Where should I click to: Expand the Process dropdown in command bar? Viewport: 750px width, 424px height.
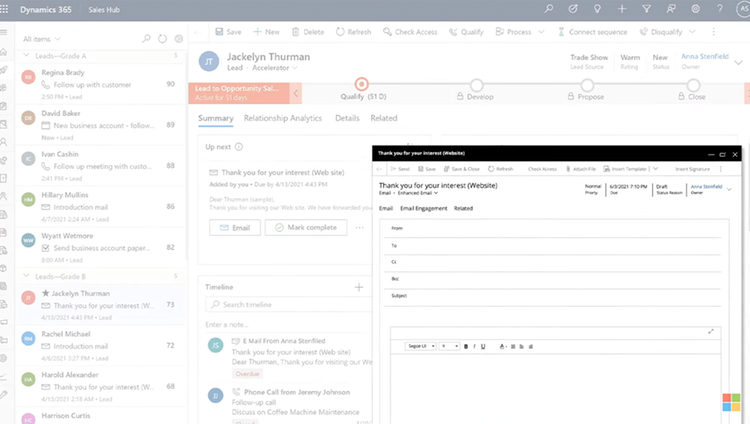pyautogui.click(x=541, y=32)
